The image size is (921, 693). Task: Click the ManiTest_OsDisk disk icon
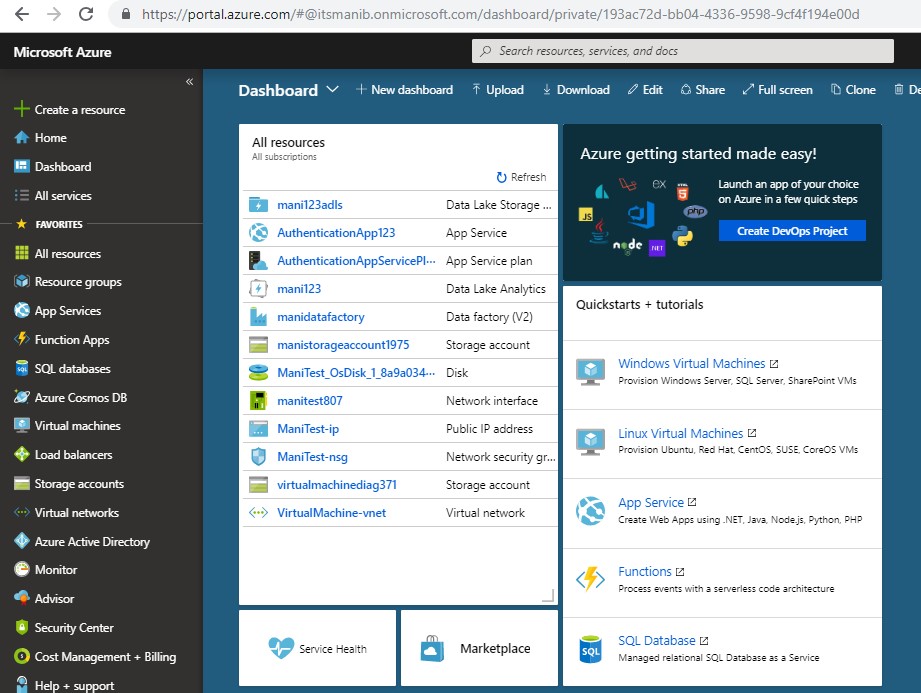point(258,373)
